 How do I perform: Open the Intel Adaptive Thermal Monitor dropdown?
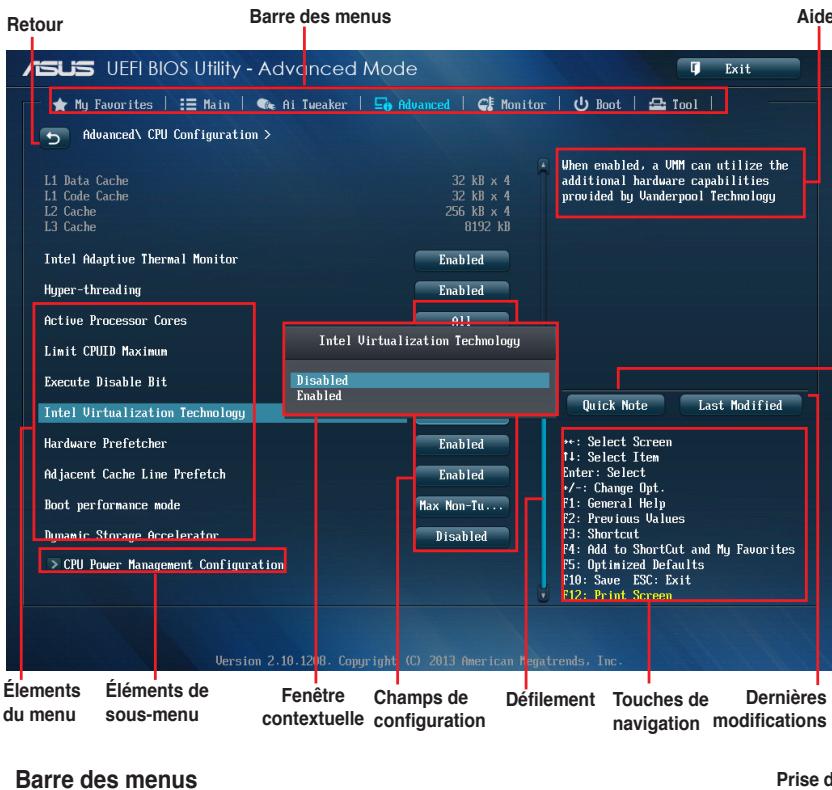462,260
